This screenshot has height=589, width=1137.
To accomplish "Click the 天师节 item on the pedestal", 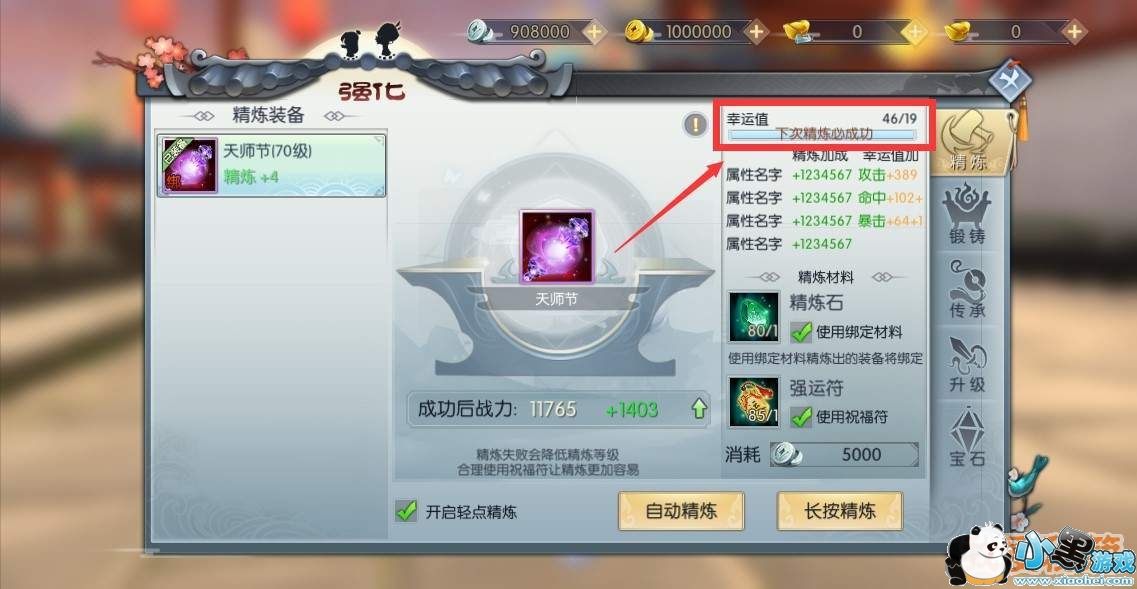I will (557, 247).
